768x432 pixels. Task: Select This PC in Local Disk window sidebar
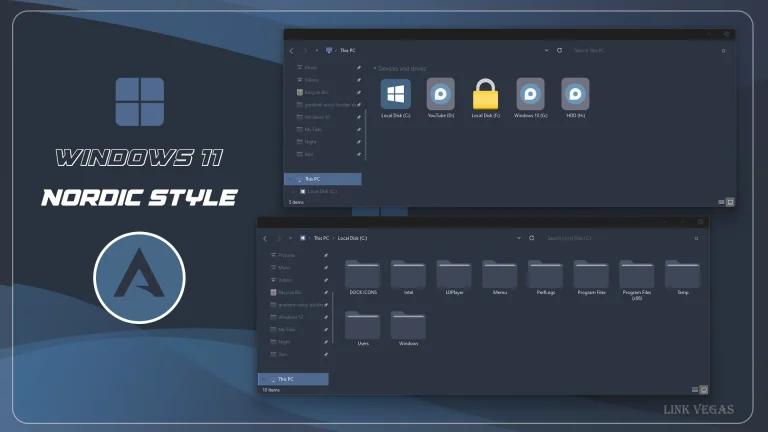click(293, 379)
